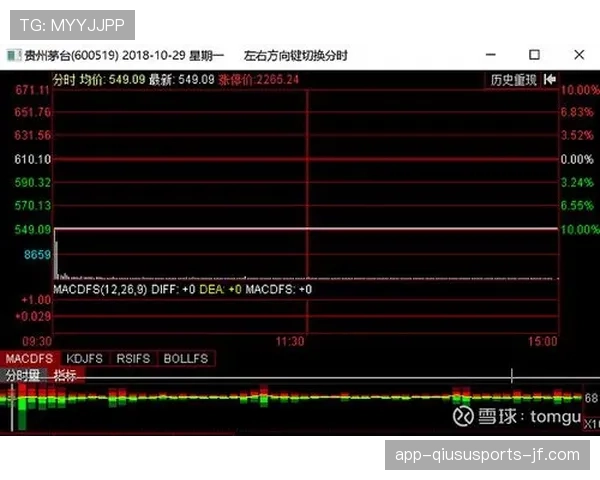Switch to the BOLLFS indicator tab
The width and height of the screenshot is (600, 480).
tap(186, 359)
